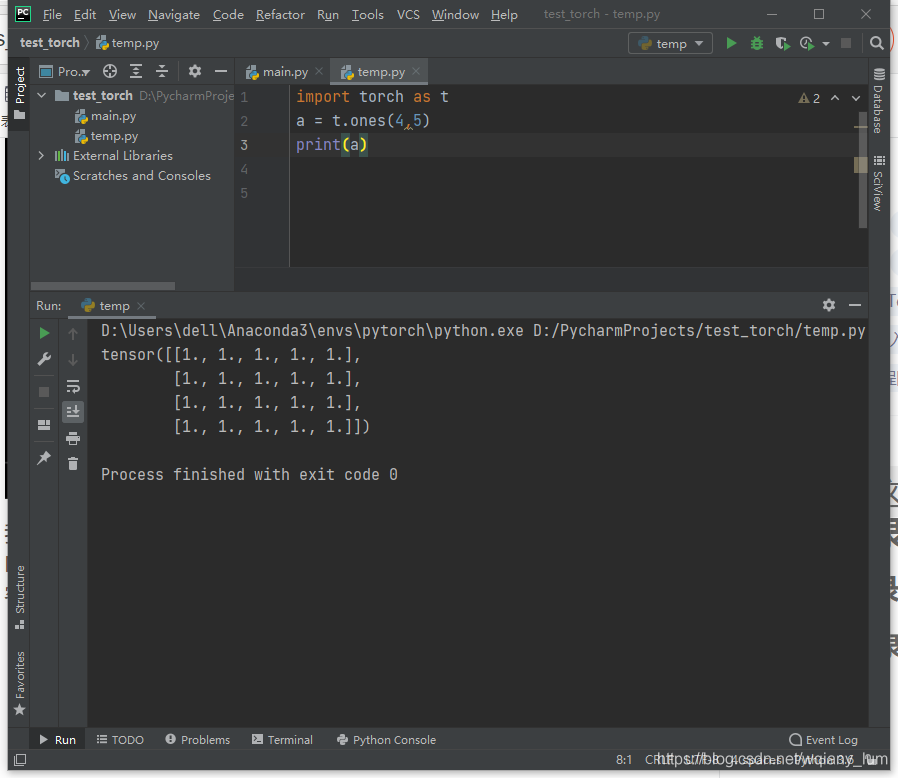Go to next highlighted error arrow

[856, 98]
